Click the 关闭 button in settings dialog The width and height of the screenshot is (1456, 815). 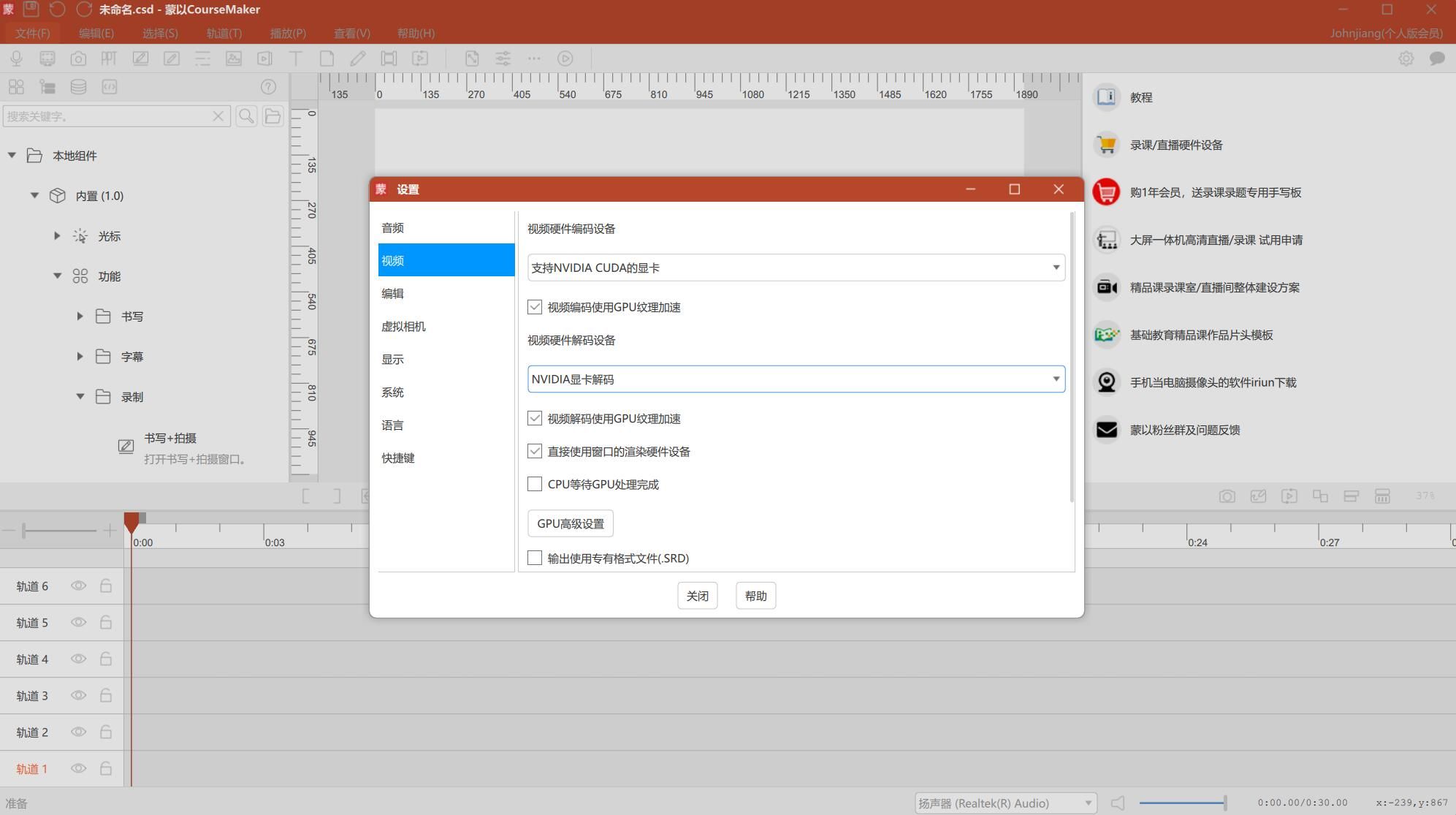(697, 596)
